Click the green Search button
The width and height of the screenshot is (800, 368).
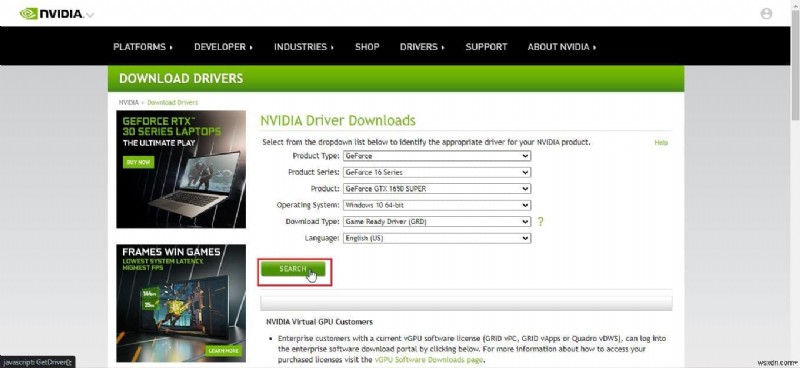pyautogui.click(x=293, y=269)
